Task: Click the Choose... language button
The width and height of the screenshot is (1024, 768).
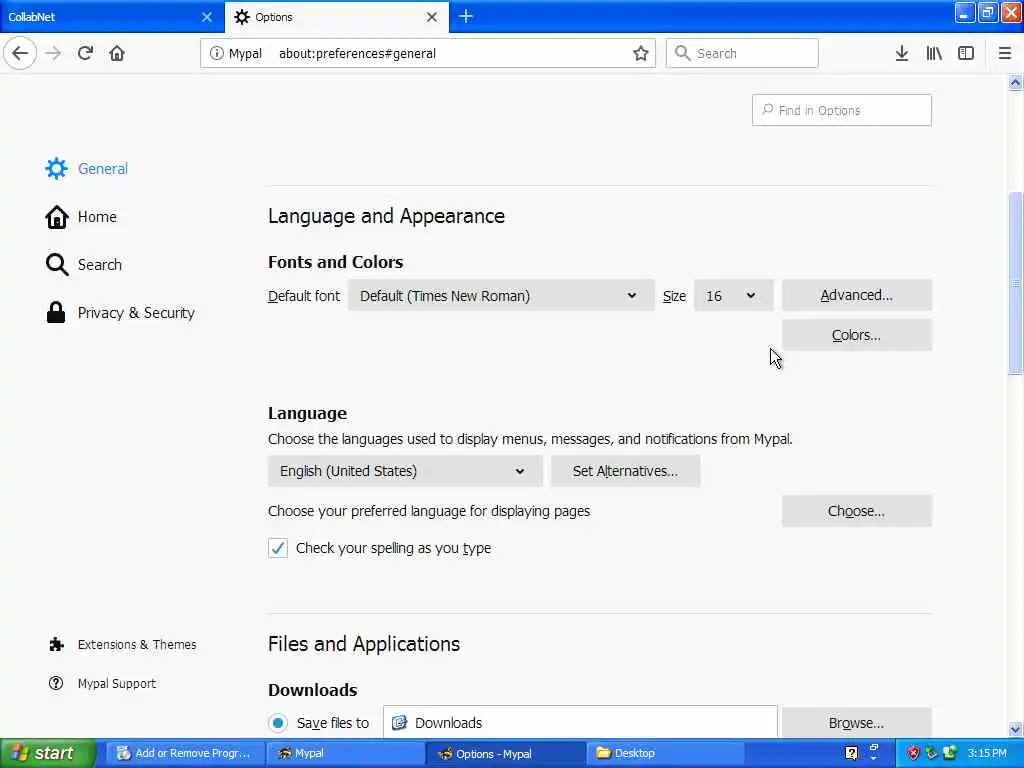Action: (856, 511)
